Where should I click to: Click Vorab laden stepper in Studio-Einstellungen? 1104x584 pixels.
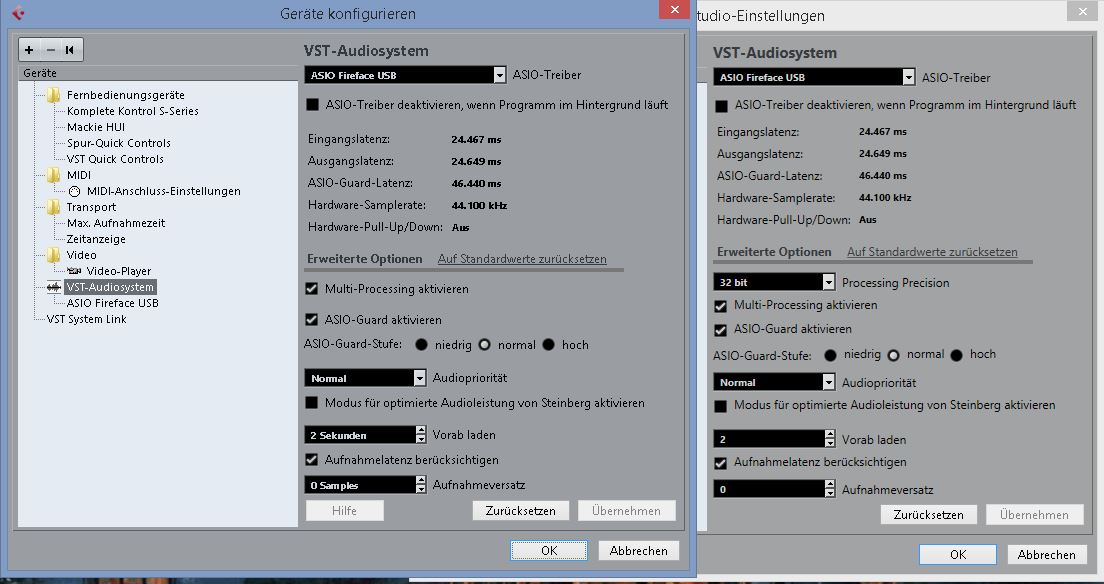point(830,438)
